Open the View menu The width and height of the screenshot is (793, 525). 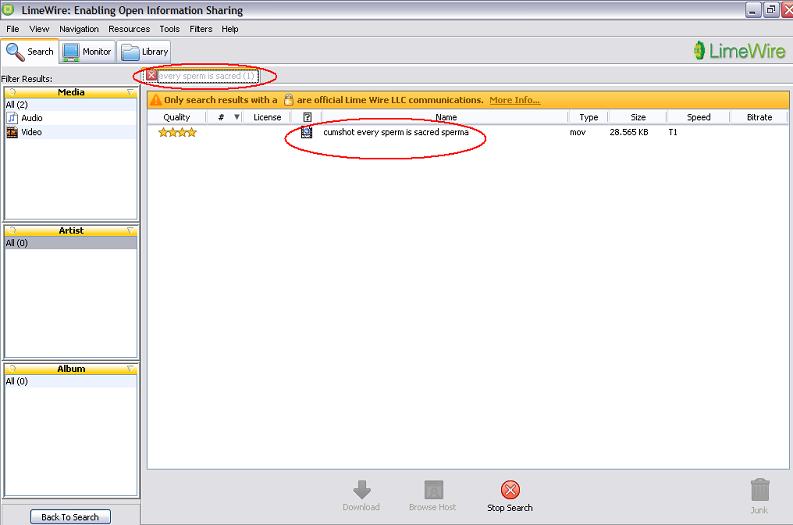pos(39,29)
